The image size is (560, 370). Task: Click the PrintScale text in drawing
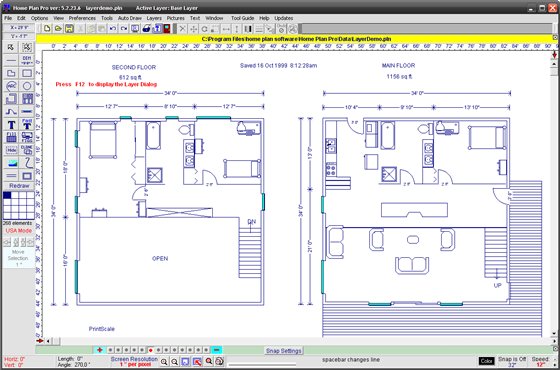(x=102, y=329)
